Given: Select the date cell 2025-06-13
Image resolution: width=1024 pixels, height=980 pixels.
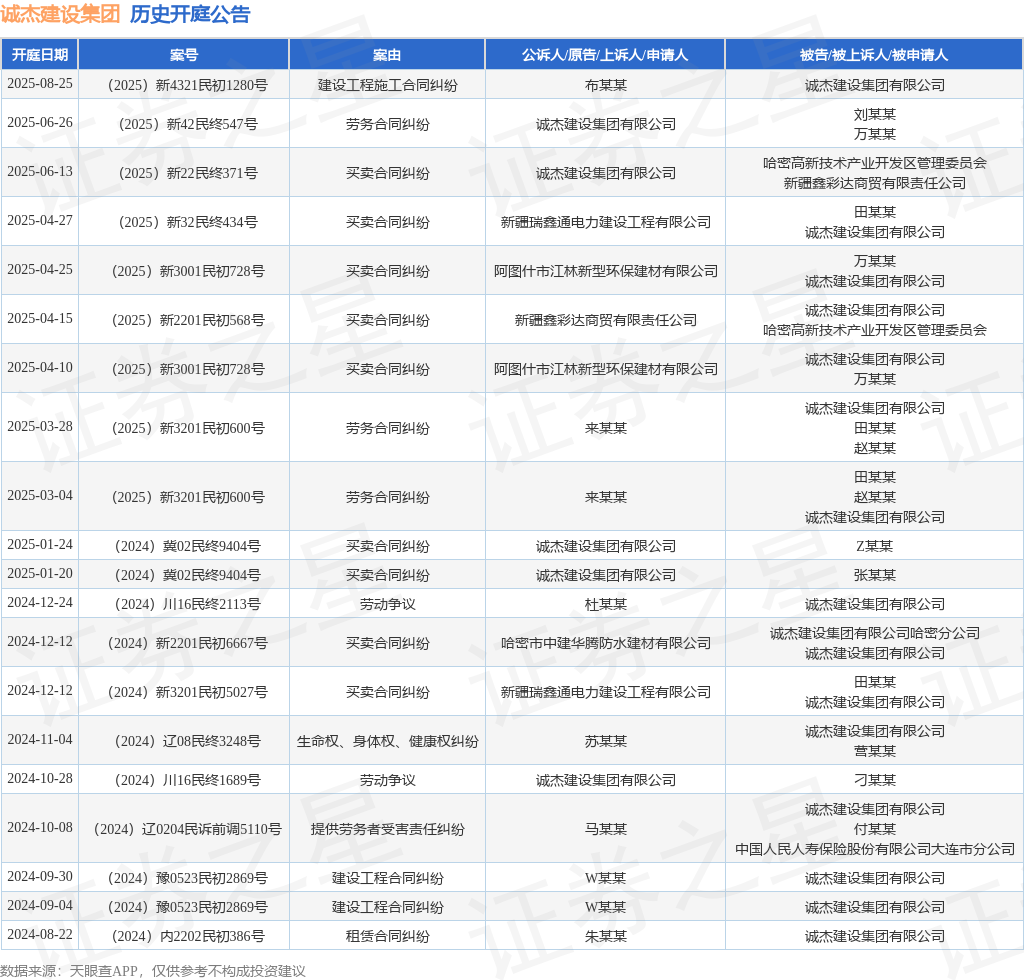Looking at the screenshot, I should click(40, 172).
